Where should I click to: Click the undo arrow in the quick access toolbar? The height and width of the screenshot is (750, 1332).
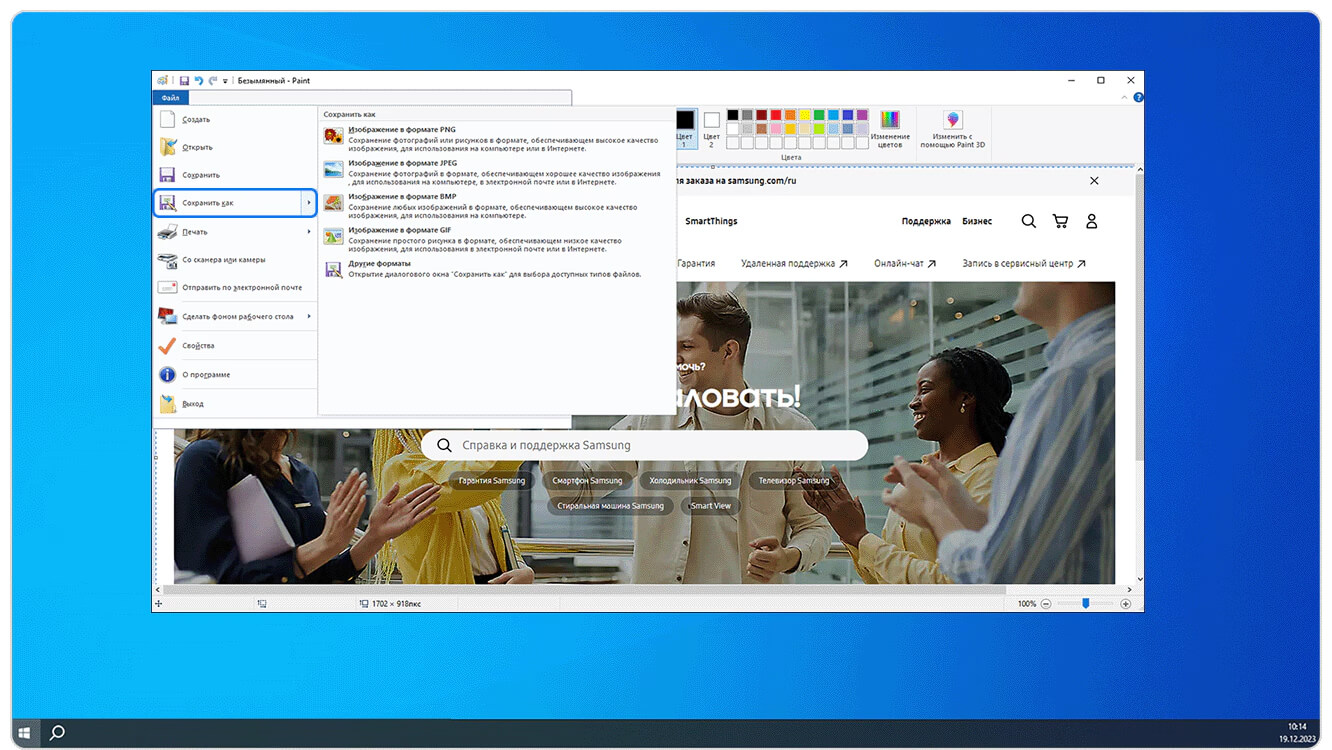point(198,80)
